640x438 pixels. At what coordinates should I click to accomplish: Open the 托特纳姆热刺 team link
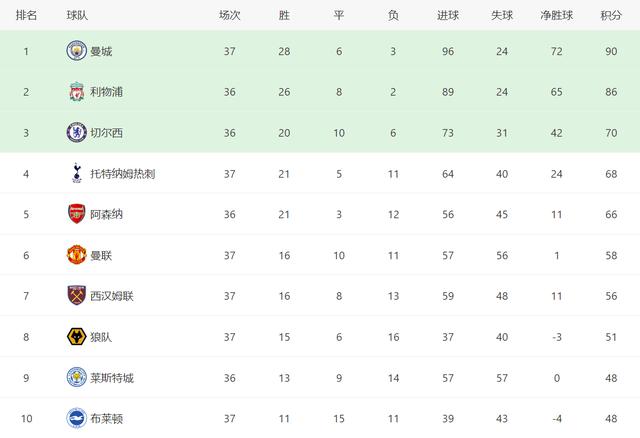tap(122, 173)
